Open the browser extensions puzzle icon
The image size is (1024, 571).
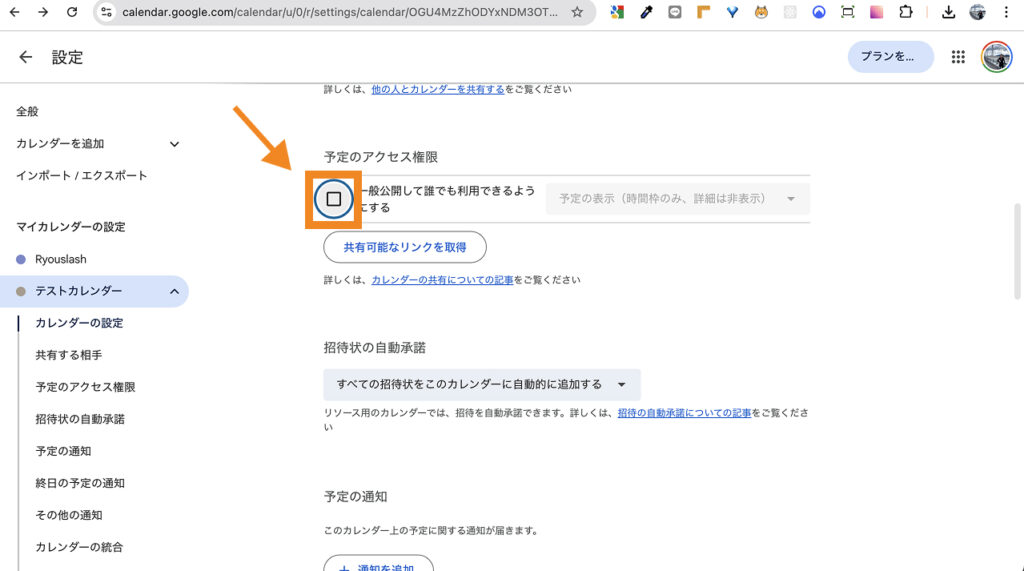906,12
